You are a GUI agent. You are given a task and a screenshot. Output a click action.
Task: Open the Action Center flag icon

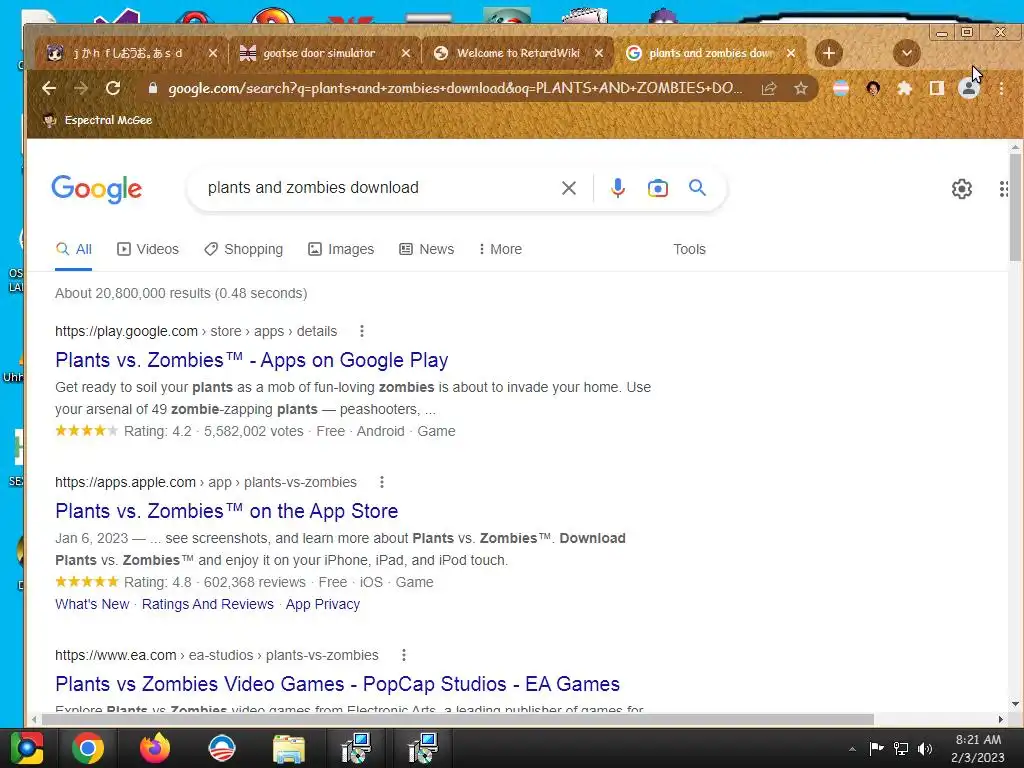point(876,748)
